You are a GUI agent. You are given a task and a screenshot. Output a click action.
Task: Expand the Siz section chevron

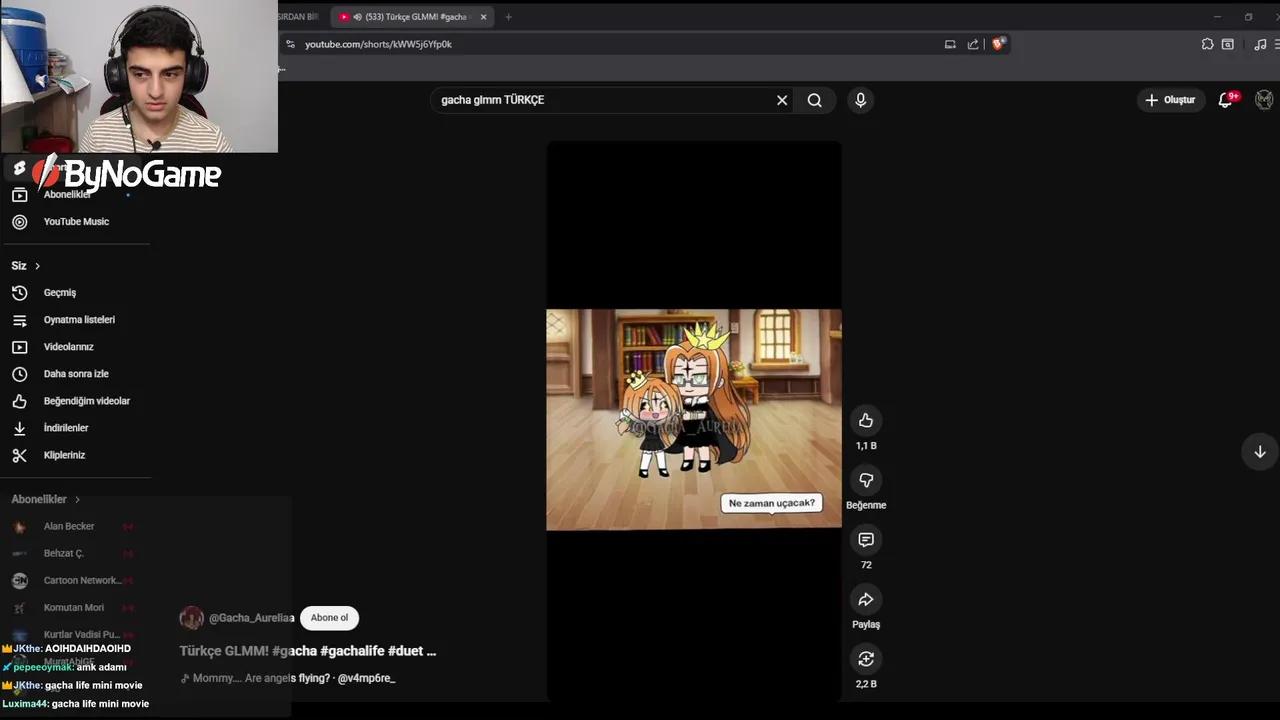37,266
